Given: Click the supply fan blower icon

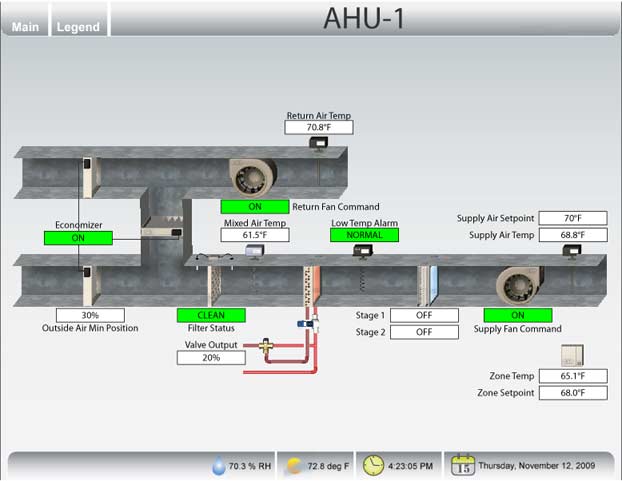Looking at the screenshot, I should coord(519,286).
